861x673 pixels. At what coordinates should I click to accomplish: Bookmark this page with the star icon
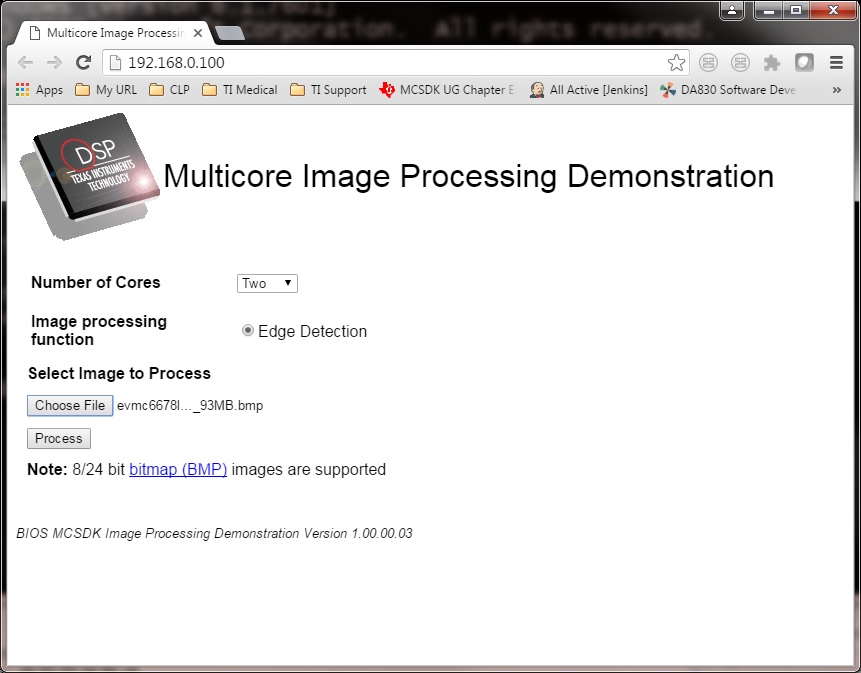[x=676, y=63]
